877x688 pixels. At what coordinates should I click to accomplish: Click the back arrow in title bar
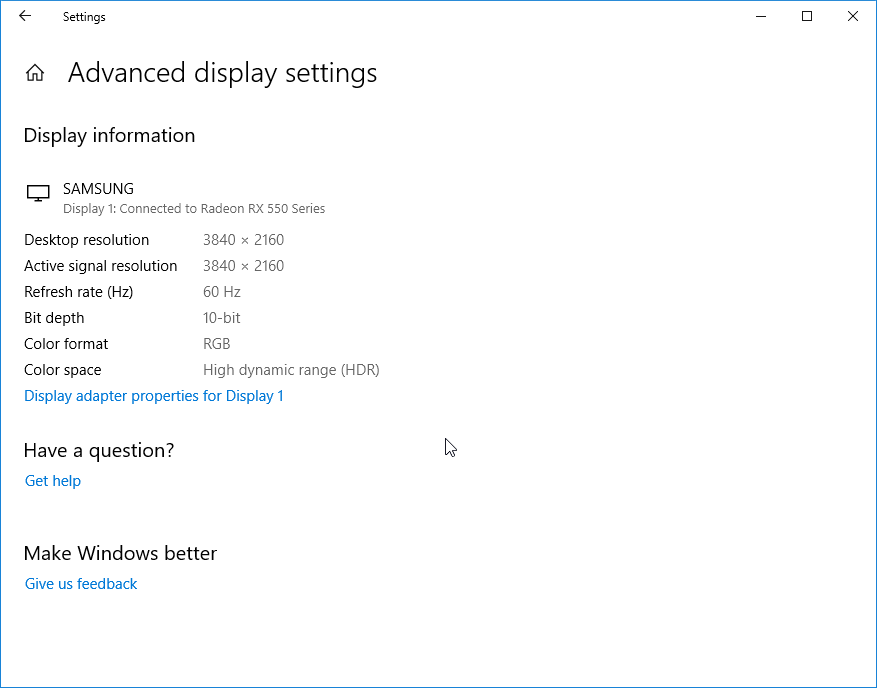(25, 16)
